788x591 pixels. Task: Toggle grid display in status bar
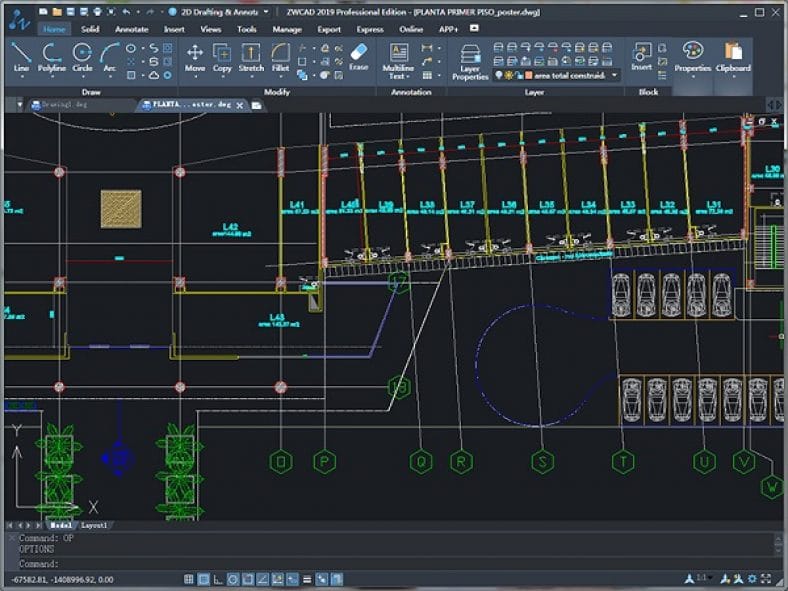tap(203, 579)
